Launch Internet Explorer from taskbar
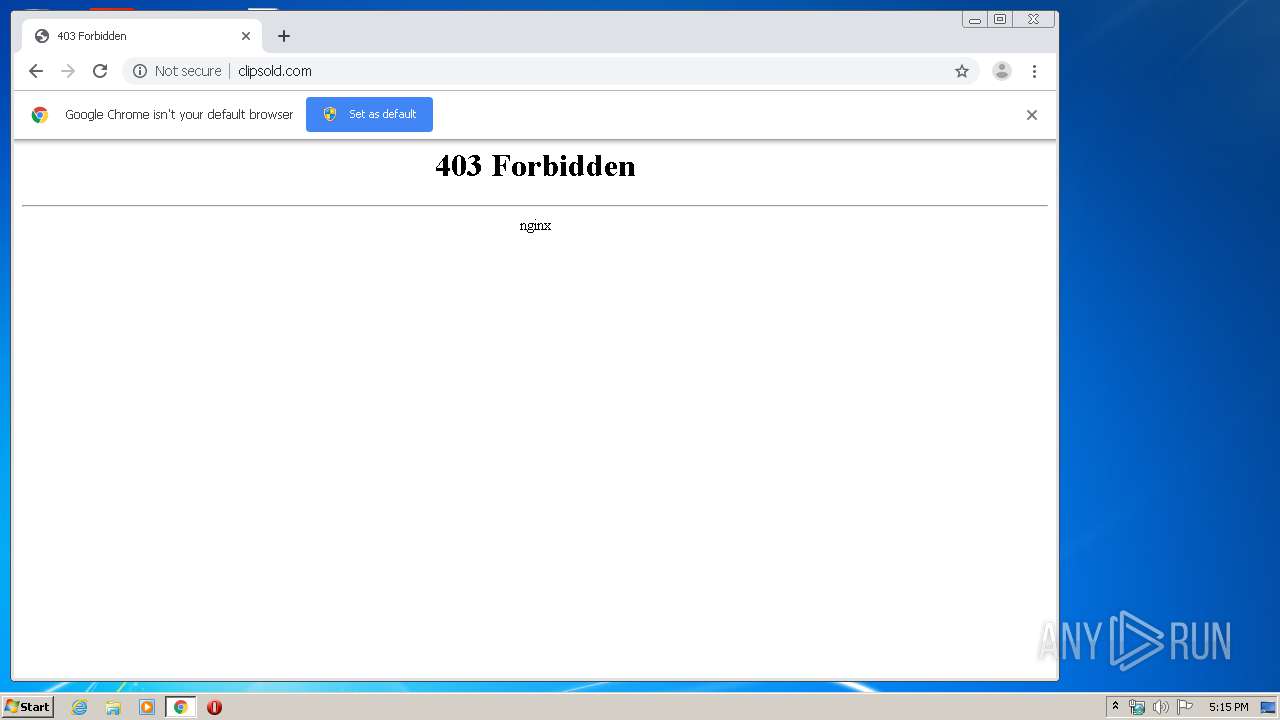 click(x=79, y=707)
